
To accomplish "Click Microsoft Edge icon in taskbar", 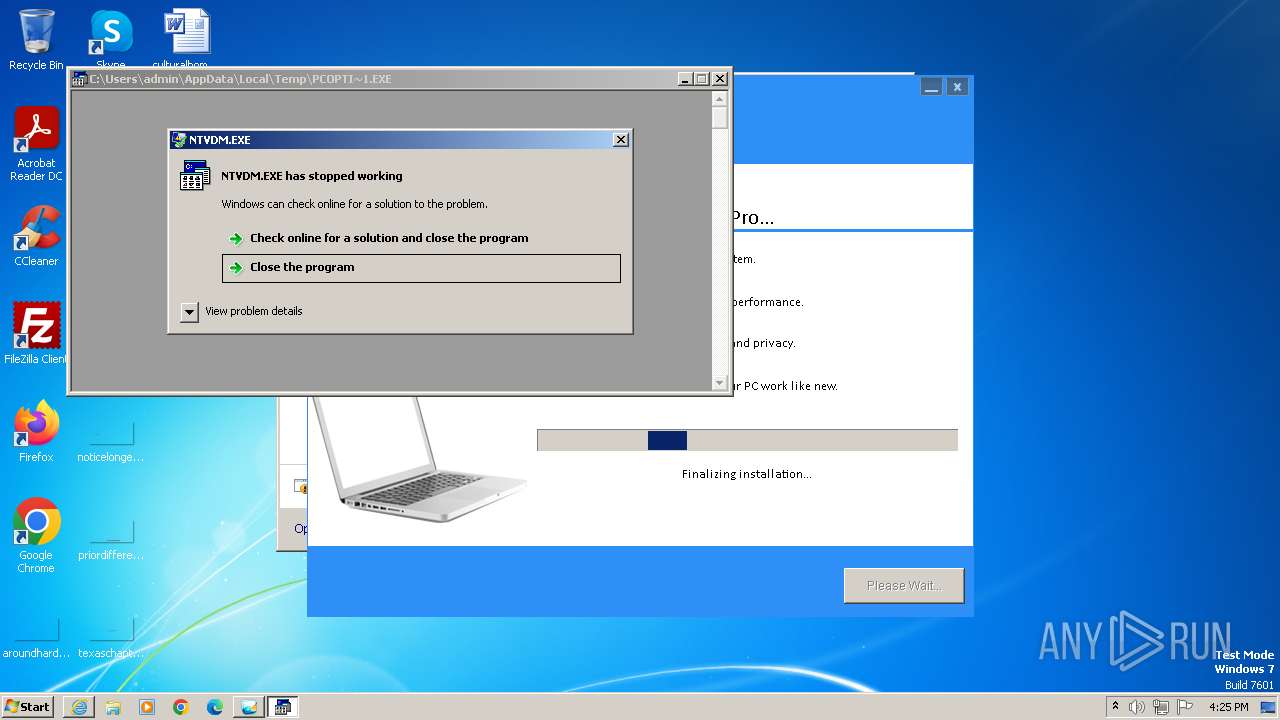I will click(x=215, y=707).
